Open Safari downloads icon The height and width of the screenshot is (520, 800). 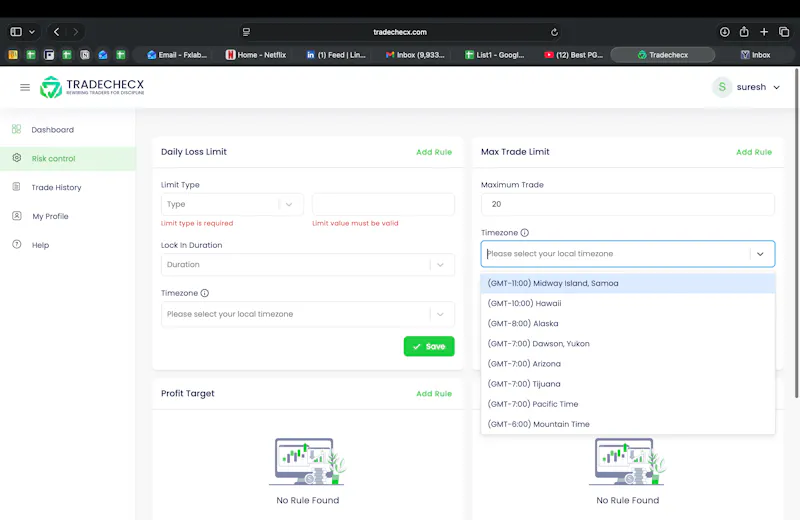[x=724, y=32]
